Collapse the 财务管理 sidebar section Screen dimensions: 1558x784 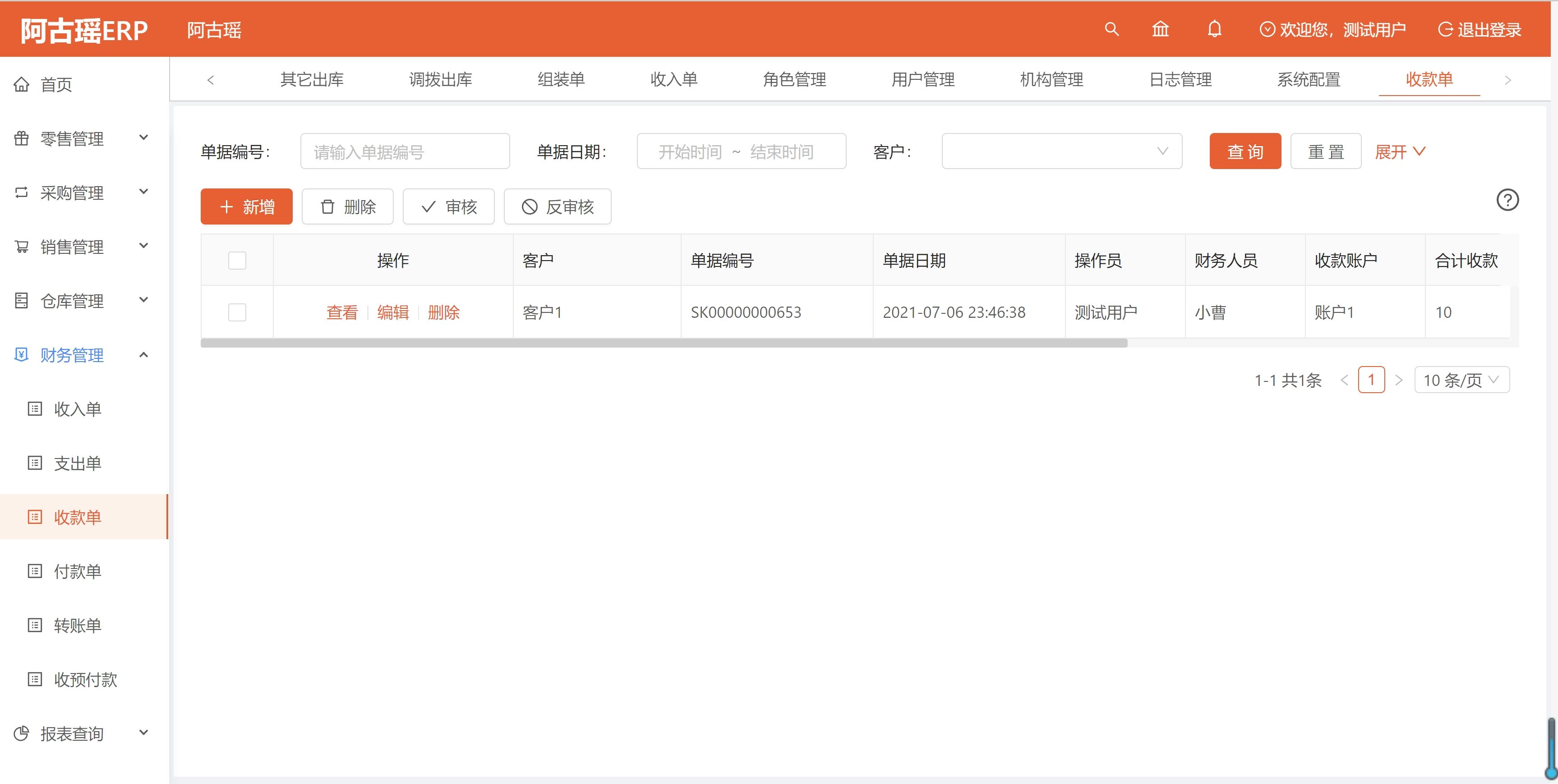[143, 355]
